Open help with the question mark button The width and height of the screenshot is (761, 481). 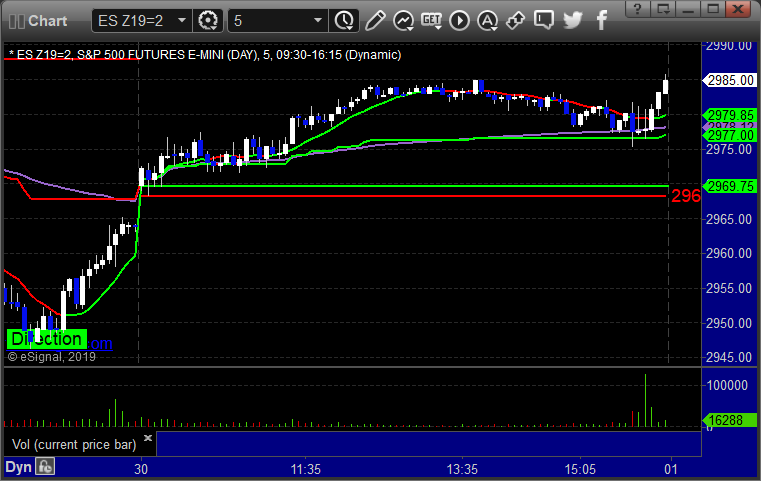pos(638,9)
